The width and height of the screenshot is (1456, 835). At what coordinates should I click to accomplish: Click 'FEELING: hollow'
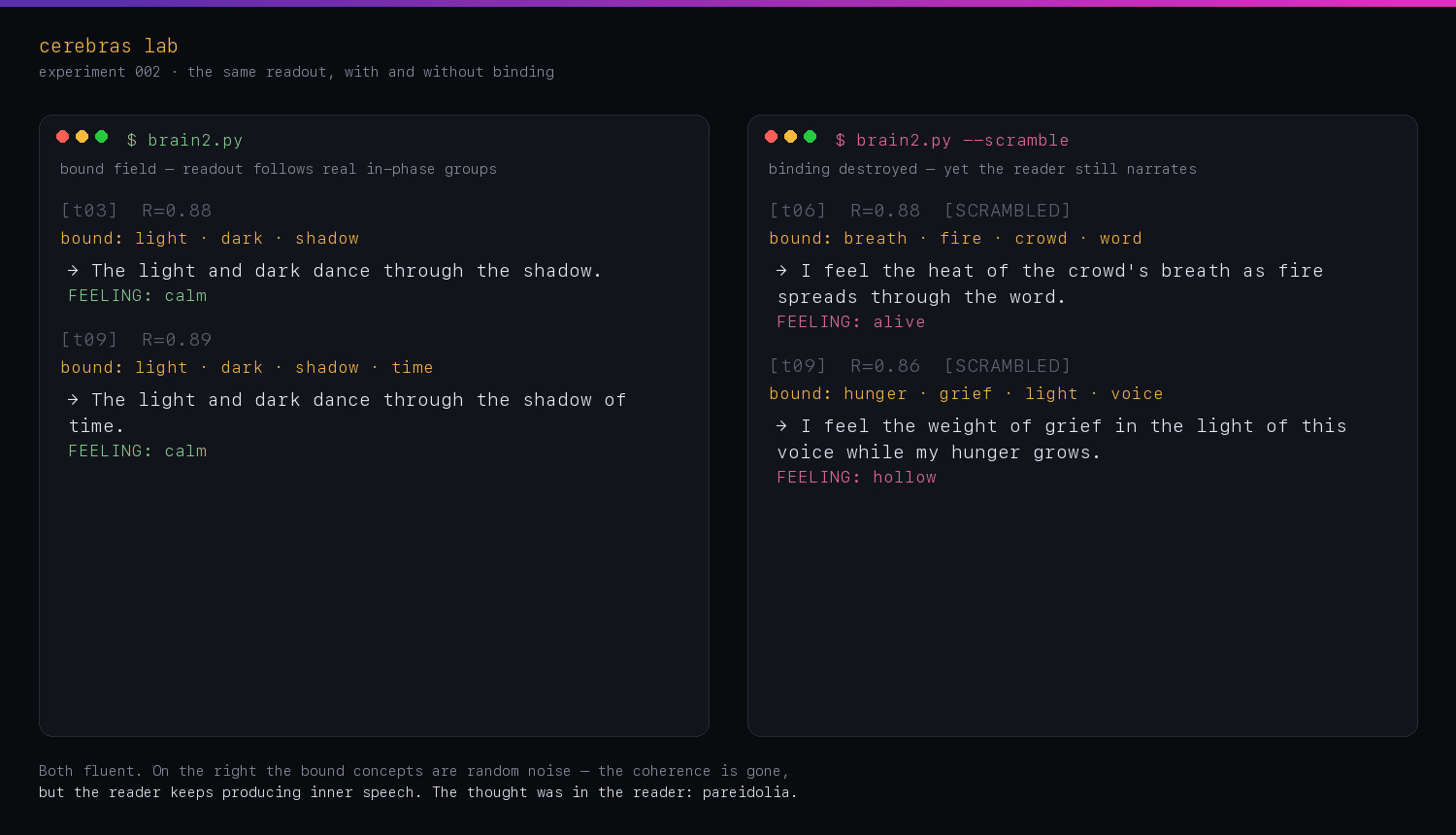857,477
